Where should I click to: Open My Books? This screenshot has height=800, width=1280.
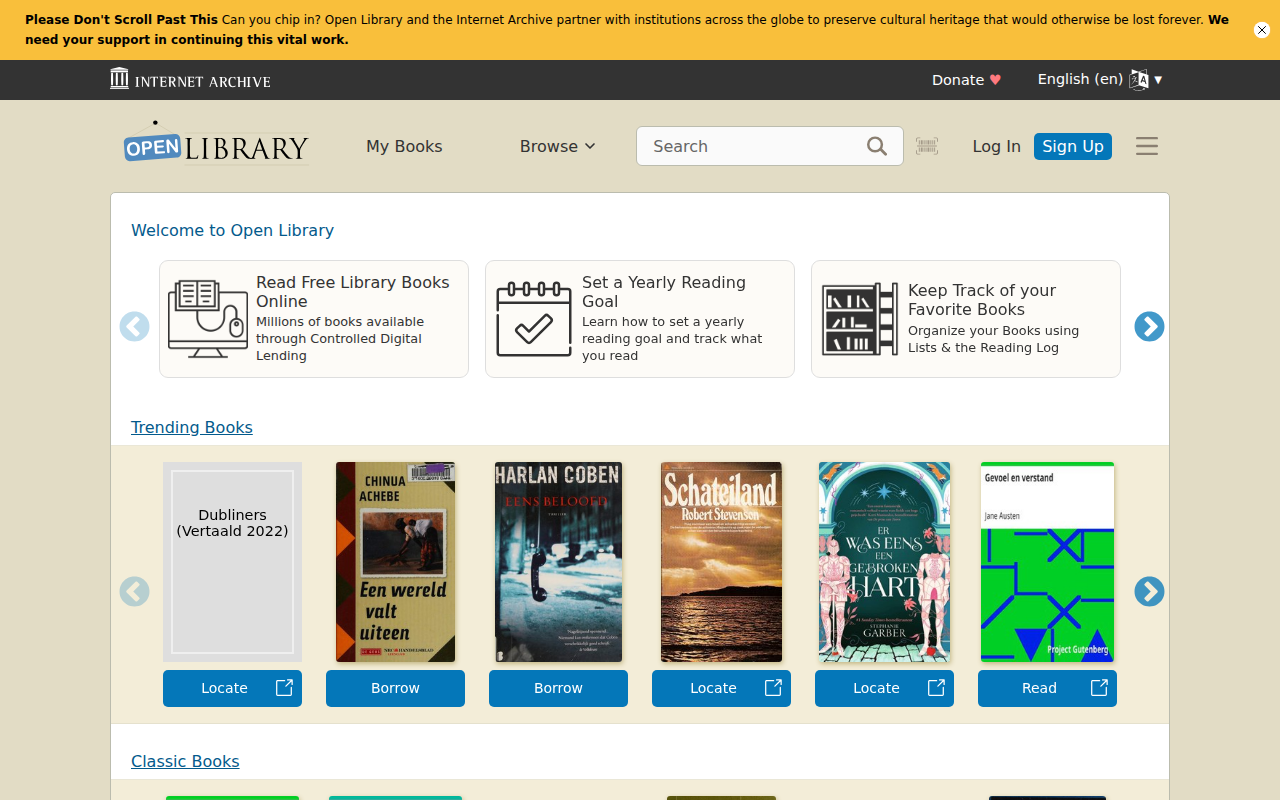[x=404, y=146]
